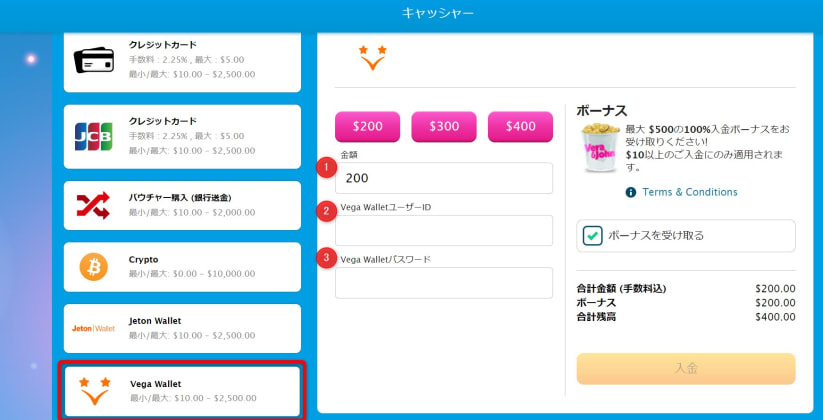823x420 pixels.
Task: Click the クレジットカード label on the JCB card
Action: (x=163, y=121)
